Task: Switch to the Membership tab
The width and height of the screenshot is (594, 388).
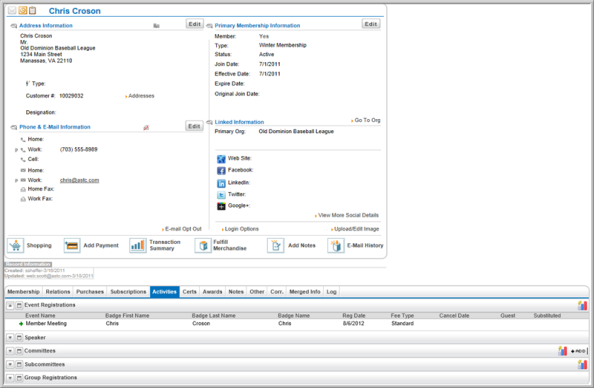Action: tap(23, 292)
